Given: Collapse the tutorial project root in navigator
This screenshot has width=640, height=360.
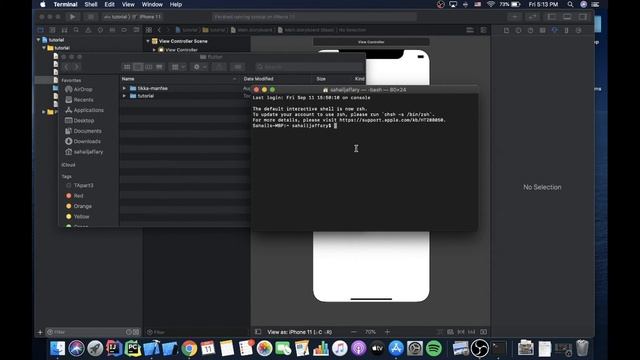Looking at the screenshot, I should click(x=39, y=40).
